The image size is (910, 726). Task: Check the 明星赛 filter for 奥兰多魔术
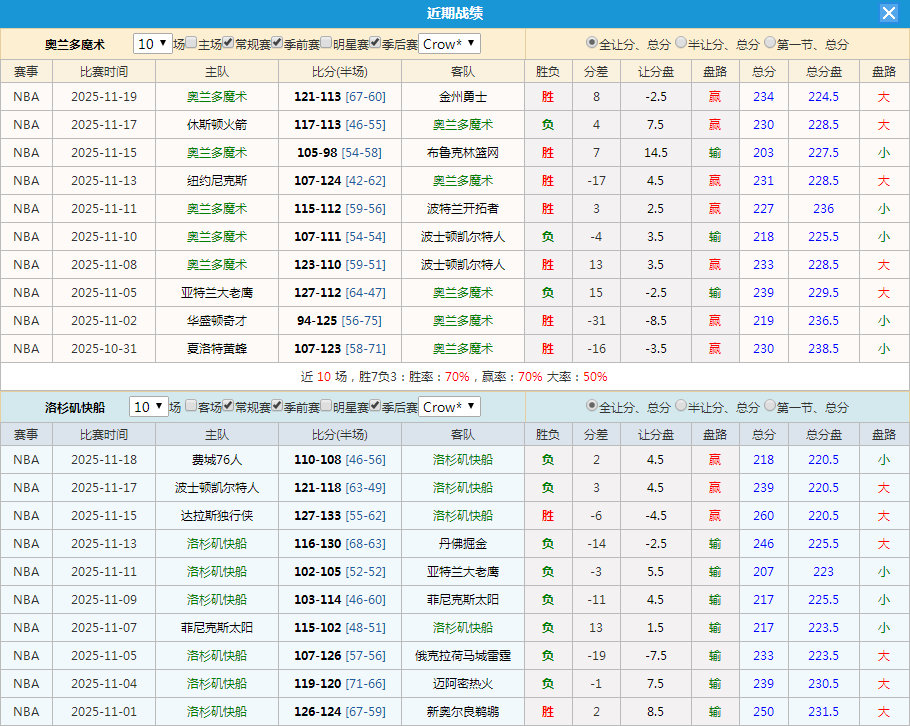324,44
